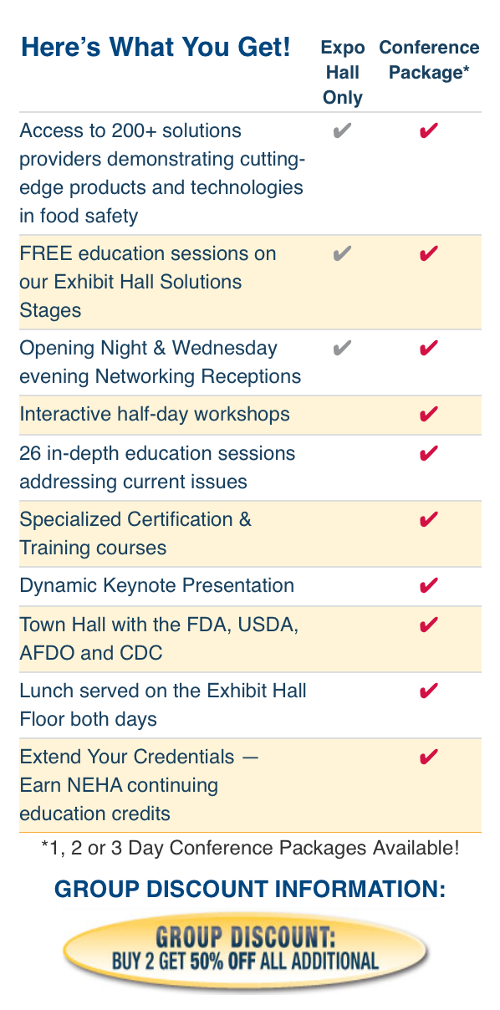Click the Conference Package* column header
The width and height of the screenshot is (500, 1010).
coord(429,60)
